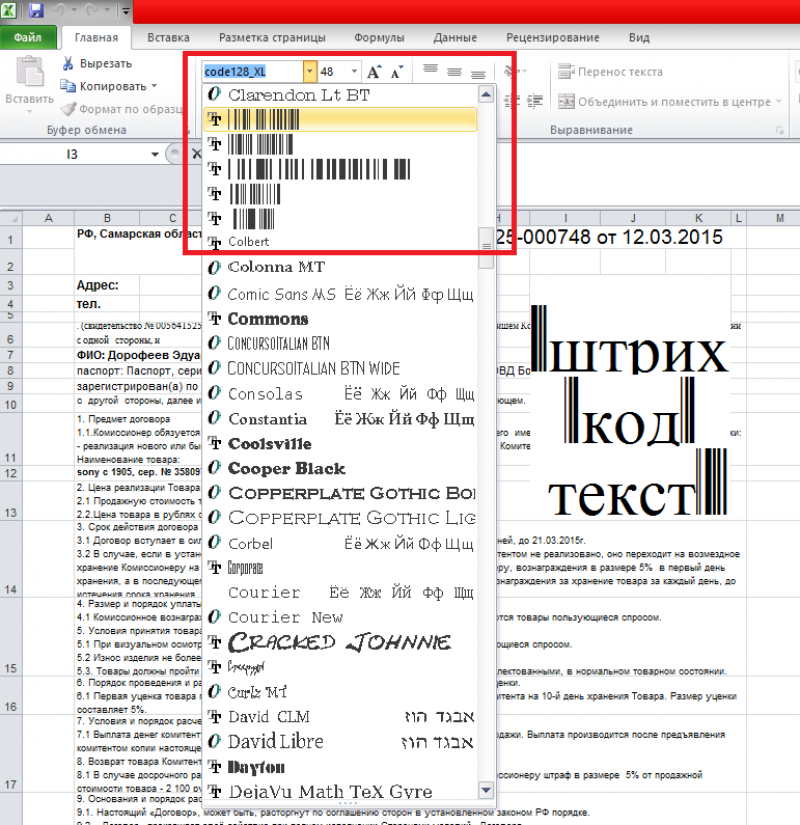
Task: Click the Вставить paste icon
Action: [x=29, y=72]
